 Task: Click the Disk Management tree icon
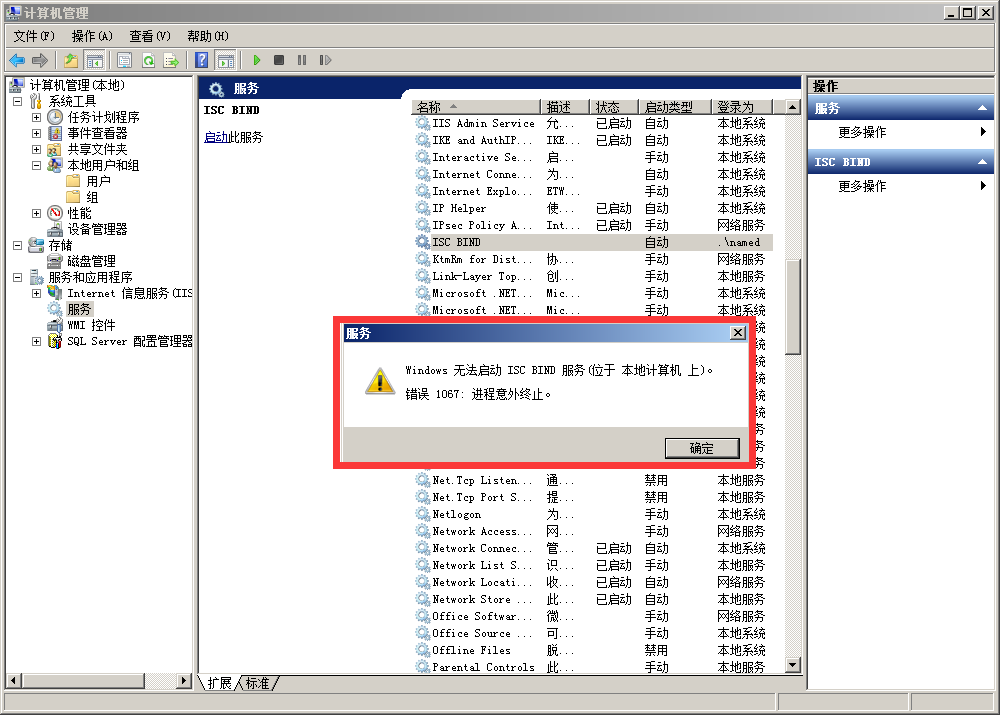click(55, 261)
